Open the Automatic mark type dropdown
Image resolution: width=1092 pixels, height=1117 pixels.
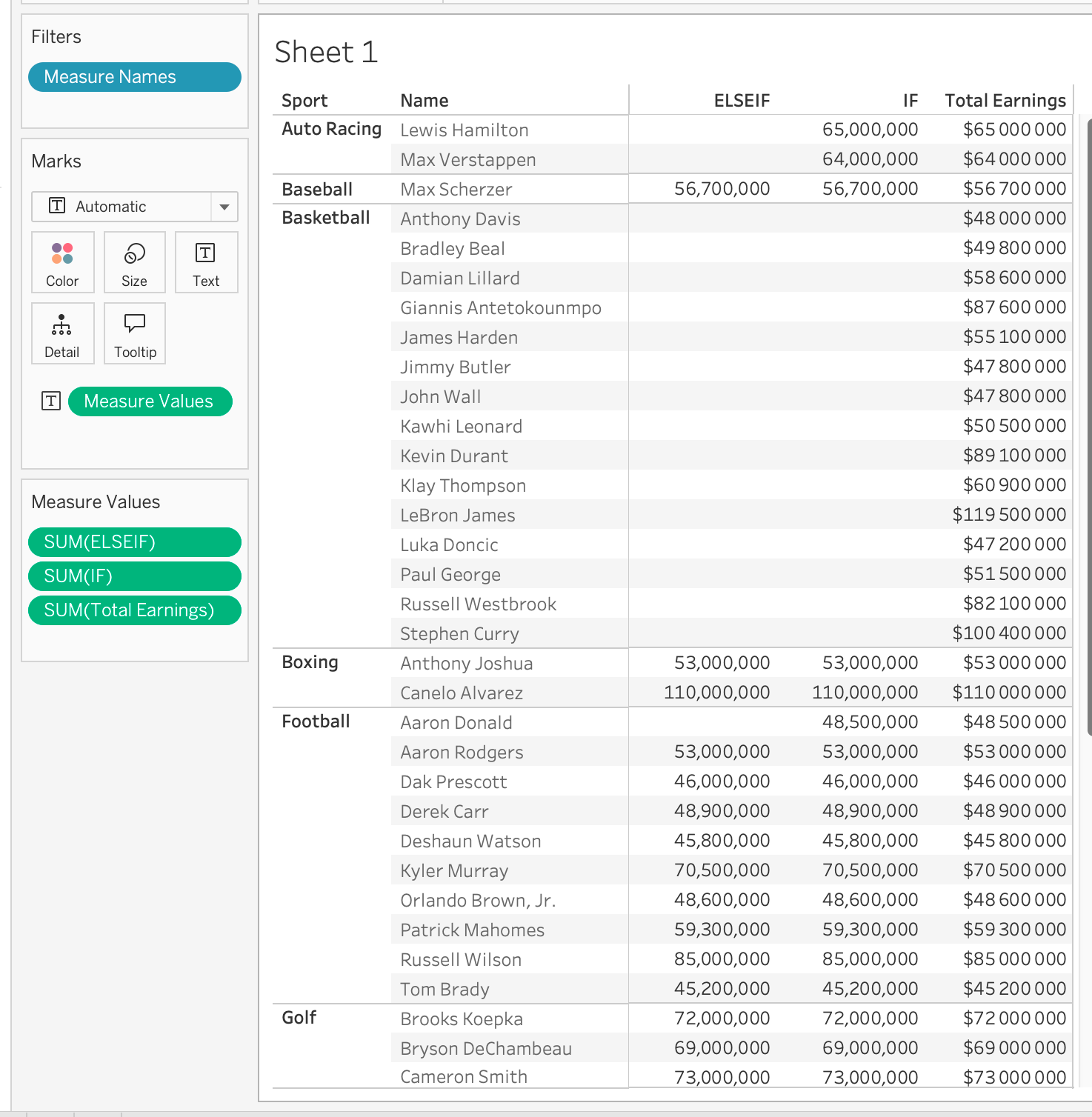point(135,207)
